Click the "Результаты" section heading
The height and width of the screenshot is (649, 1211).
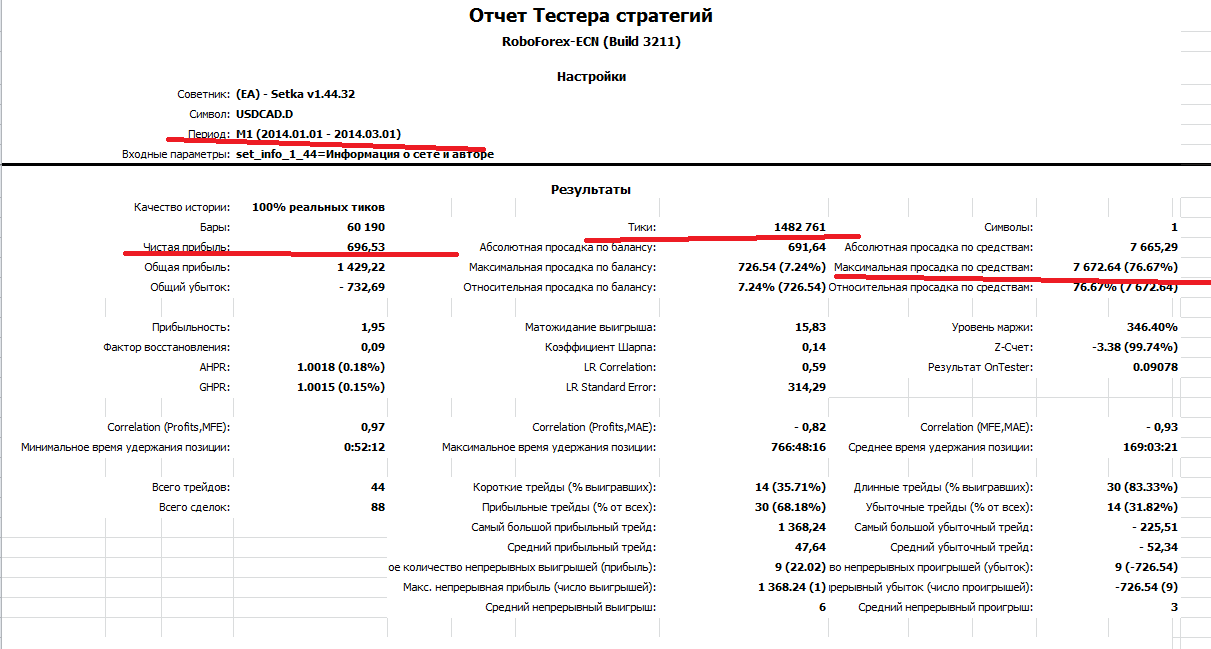(591, 189)
